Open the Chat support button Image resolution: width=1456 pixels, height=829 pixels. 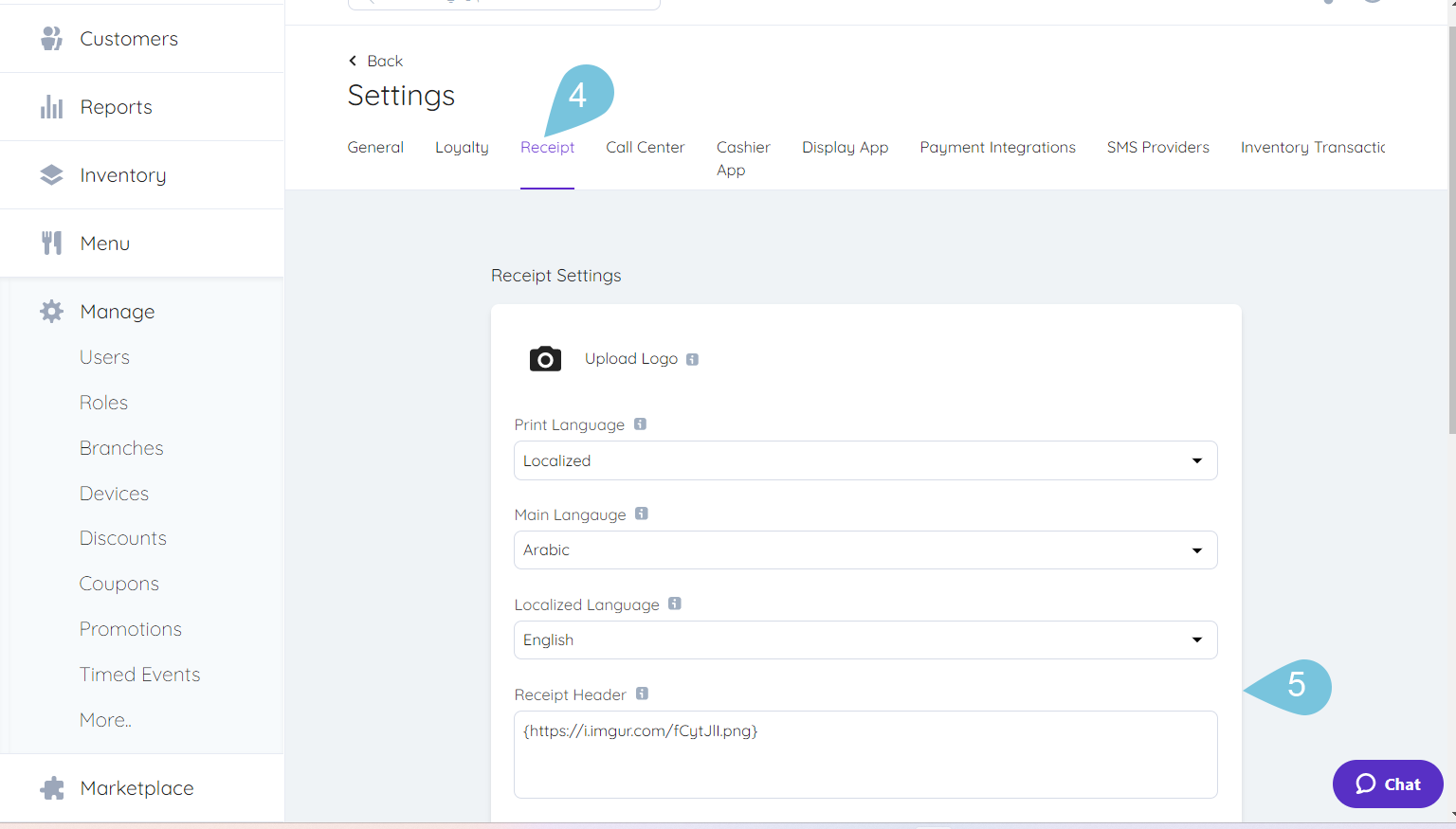pos(1388,784)
